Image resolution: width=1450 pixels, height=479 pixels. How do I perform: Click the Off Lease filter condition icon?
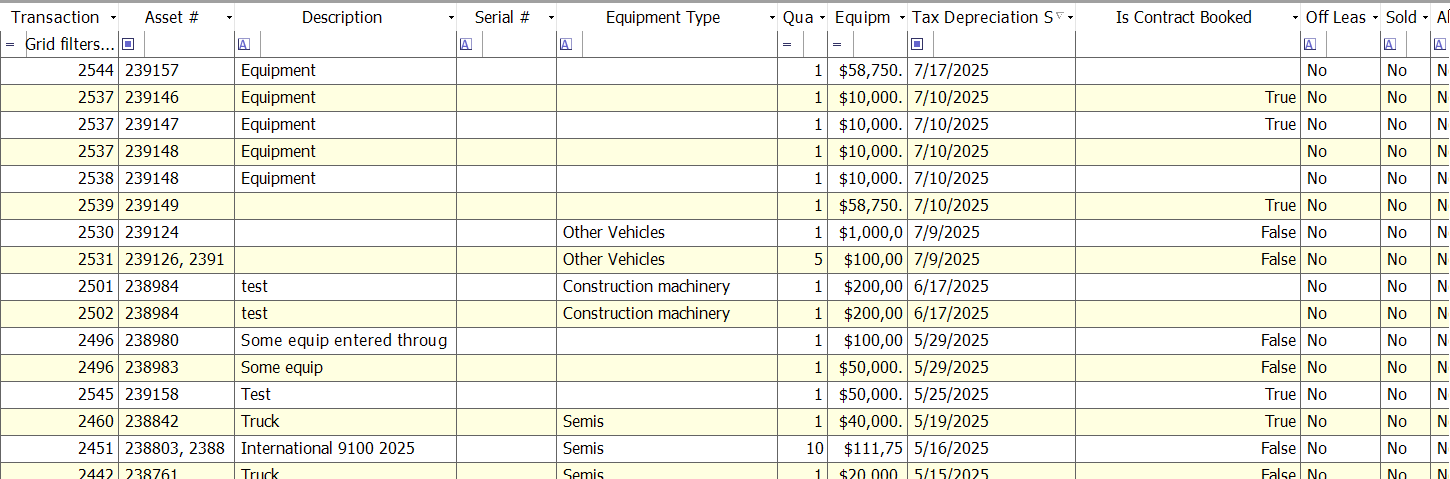pos(1310,44)
